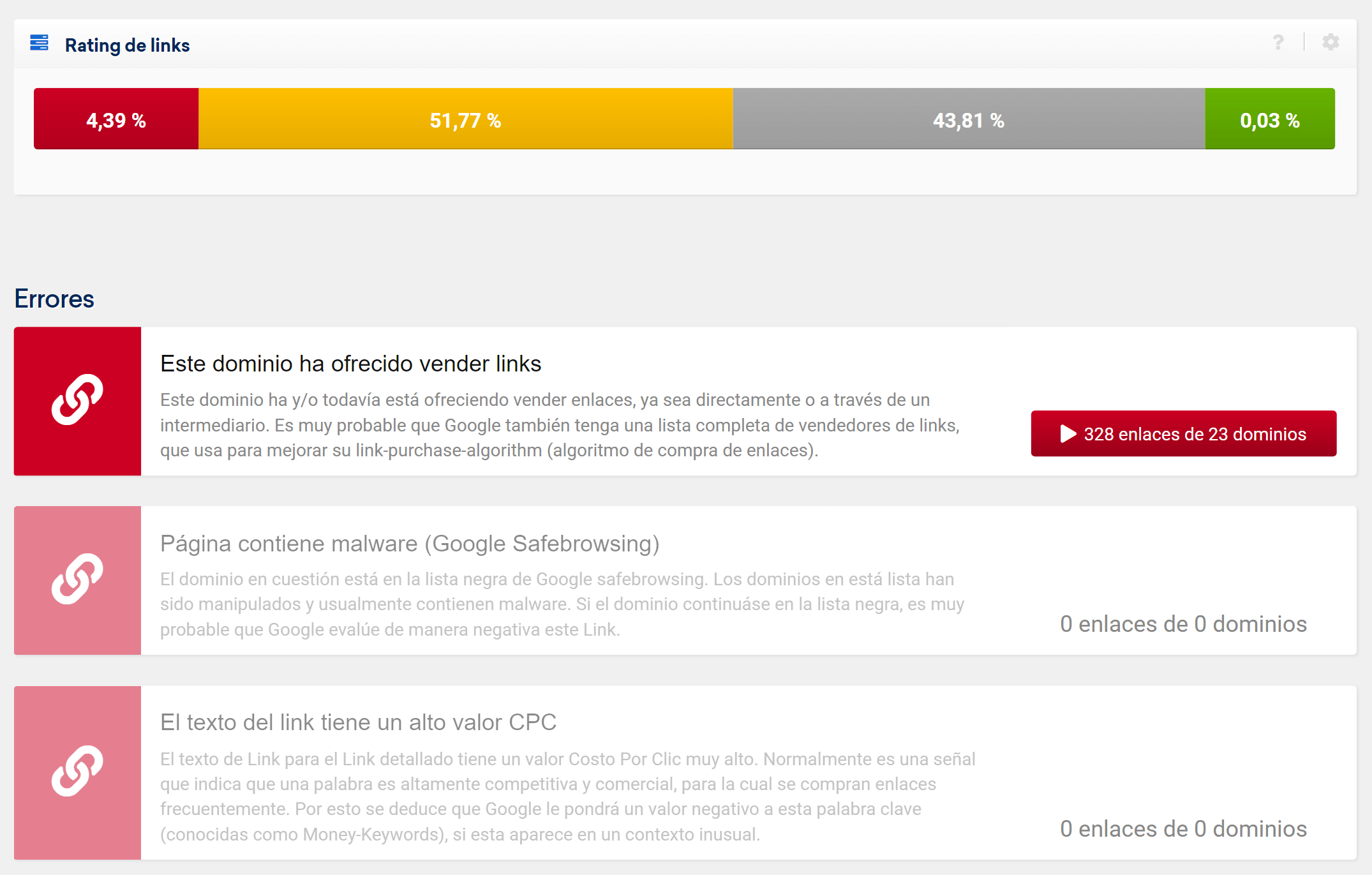This screenshot has height=875, width=1372.
Task: Click the red chain icon for vender links
Action: pyautogui.click(x=77, y=401)
